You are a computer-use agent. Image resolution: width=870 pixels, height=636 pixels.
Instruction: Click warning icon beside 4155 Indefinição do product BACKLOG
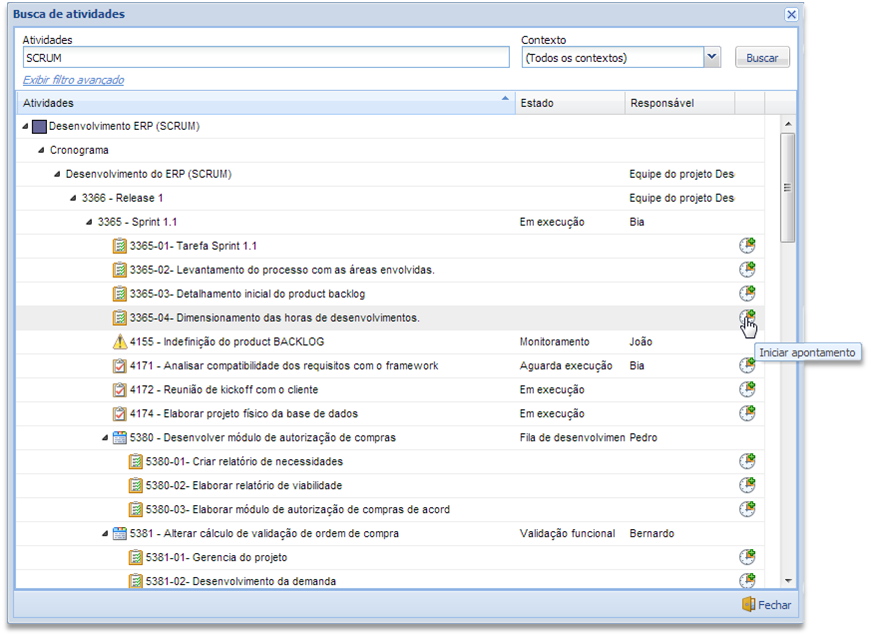click(x=119, y=342)
